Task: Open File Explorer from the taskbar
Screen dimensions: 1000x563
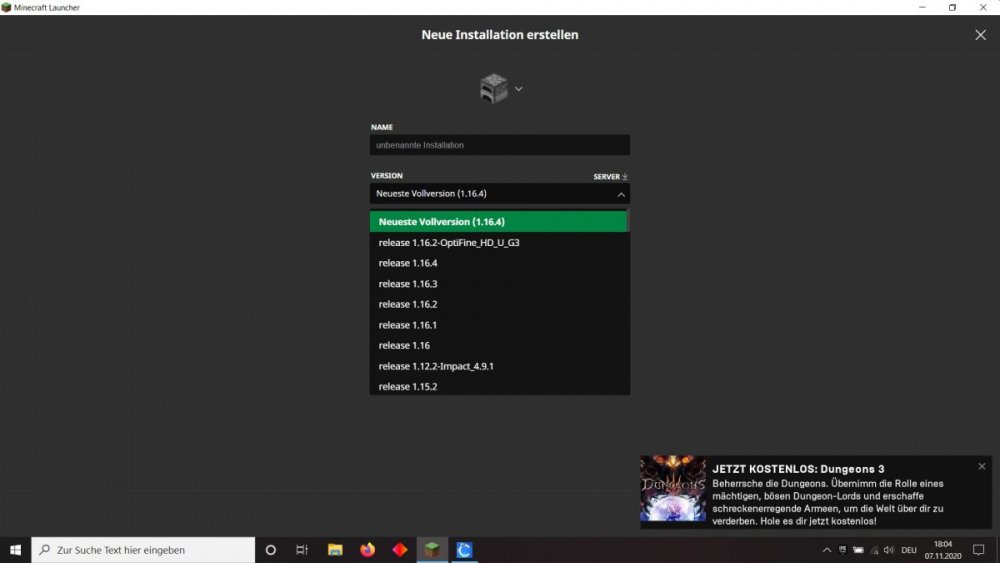Action: point(335,550)
